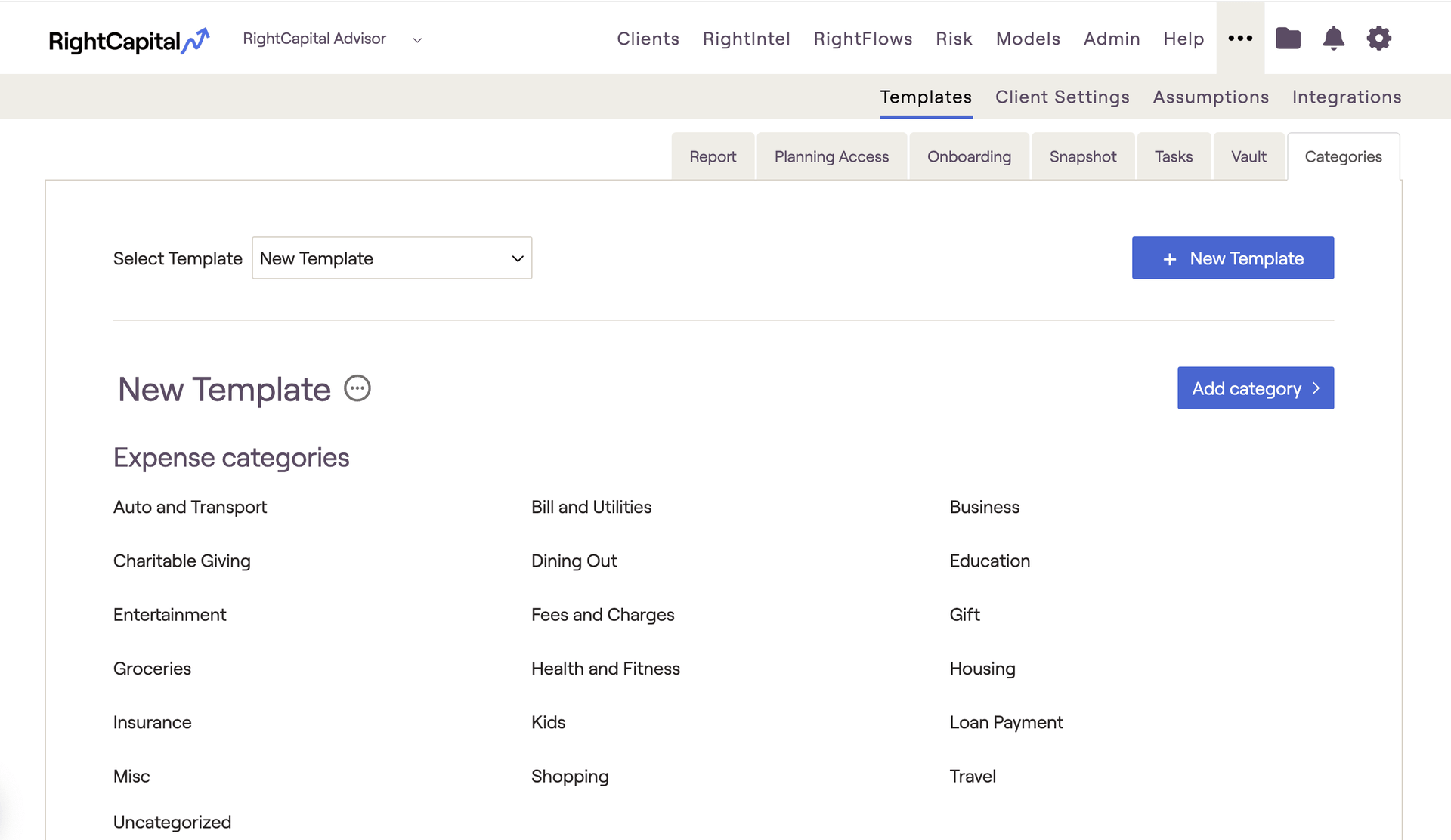Open Models in top navigation
The image size is (1451, 840).
click(1028, 39)
